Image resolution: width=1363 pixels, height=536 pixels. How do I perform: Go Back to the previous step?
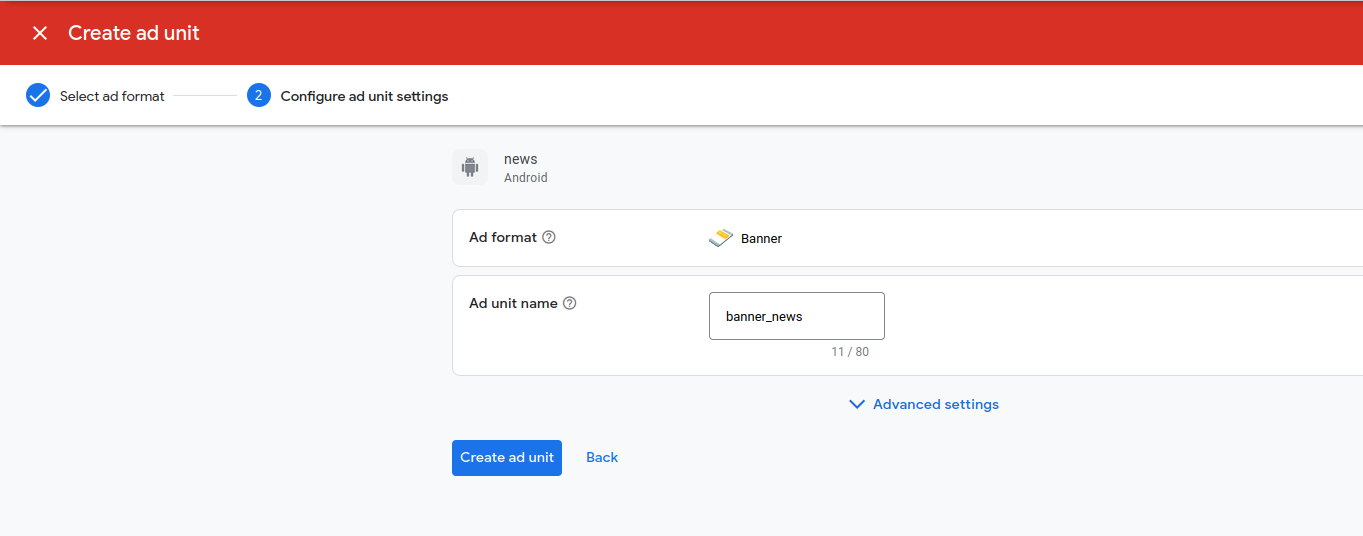point(602,457)
